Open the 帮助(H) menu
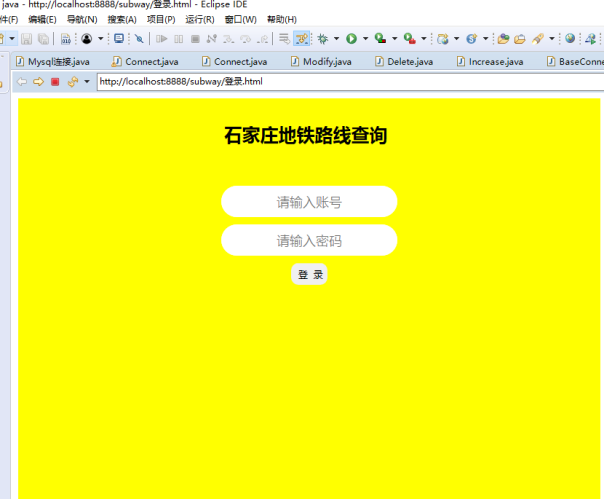This screenshot has height=499, width=605. pyautogui.click(x=282, y=20)
